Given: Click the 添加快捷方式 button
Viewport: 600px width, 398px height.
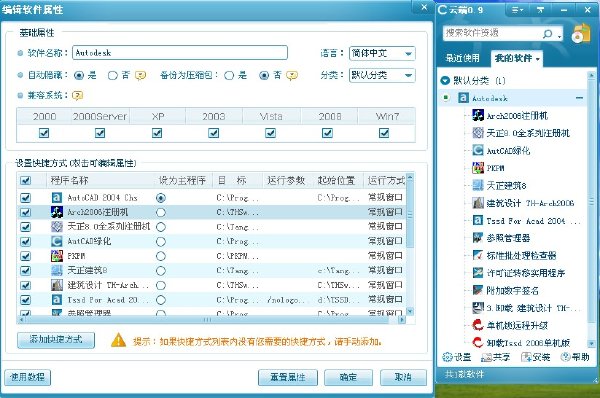Looking at the screenshot, I should point(56,339).
